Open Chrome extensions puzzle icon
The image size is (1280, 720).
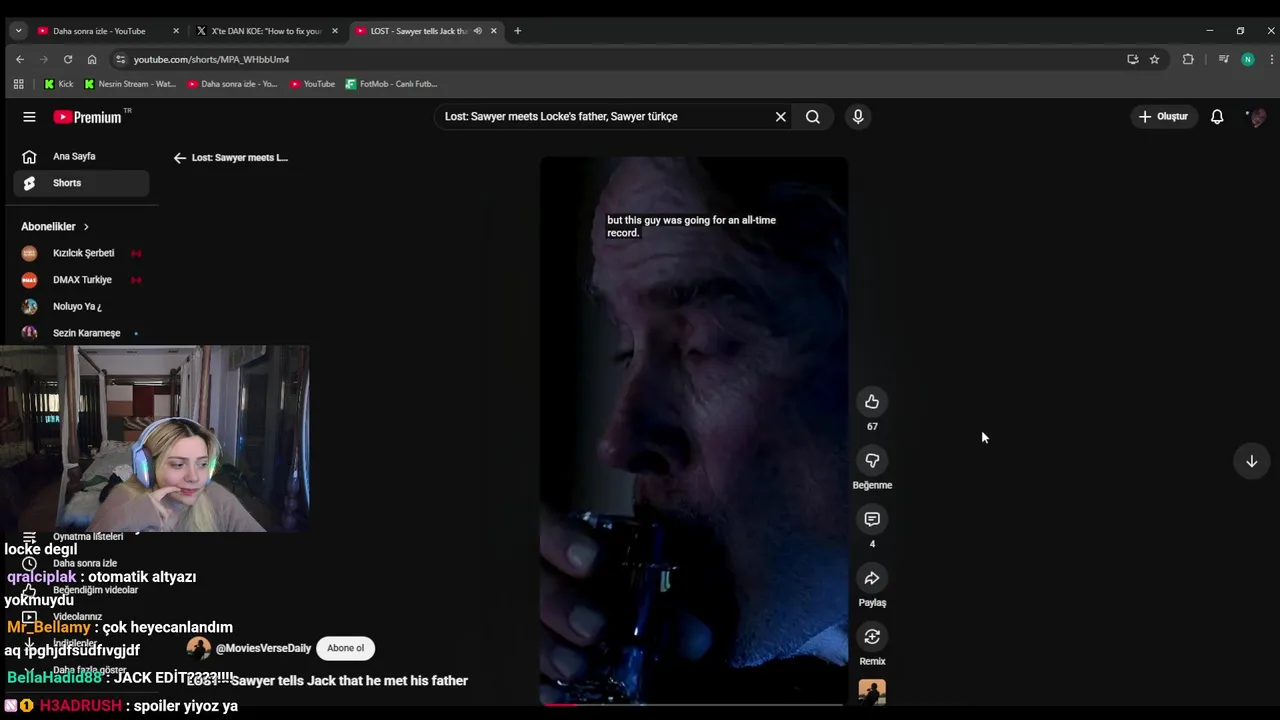coord(1188,59)
